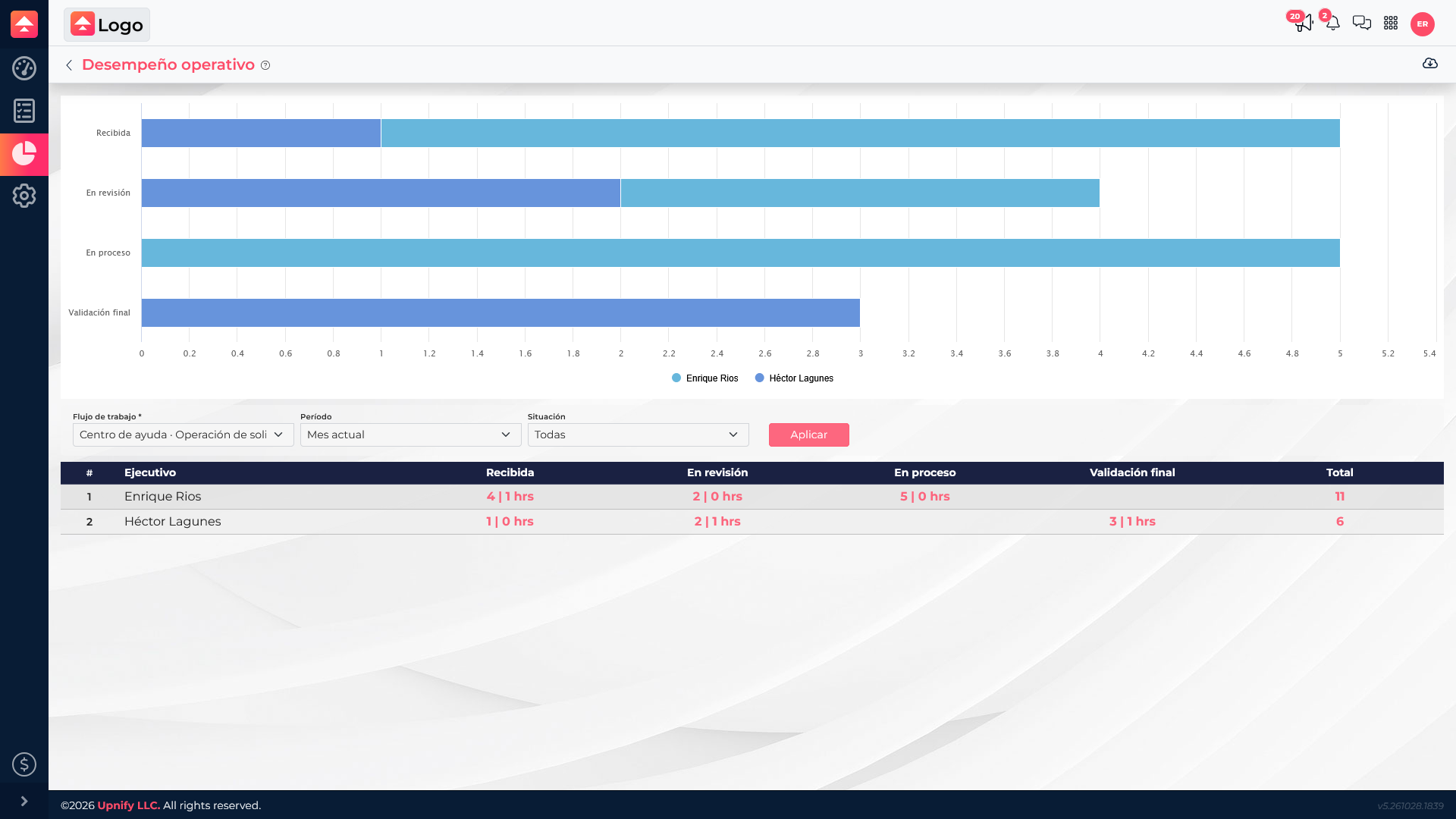Click the En revisión column header
The image size is (1456, 819).
717,472
